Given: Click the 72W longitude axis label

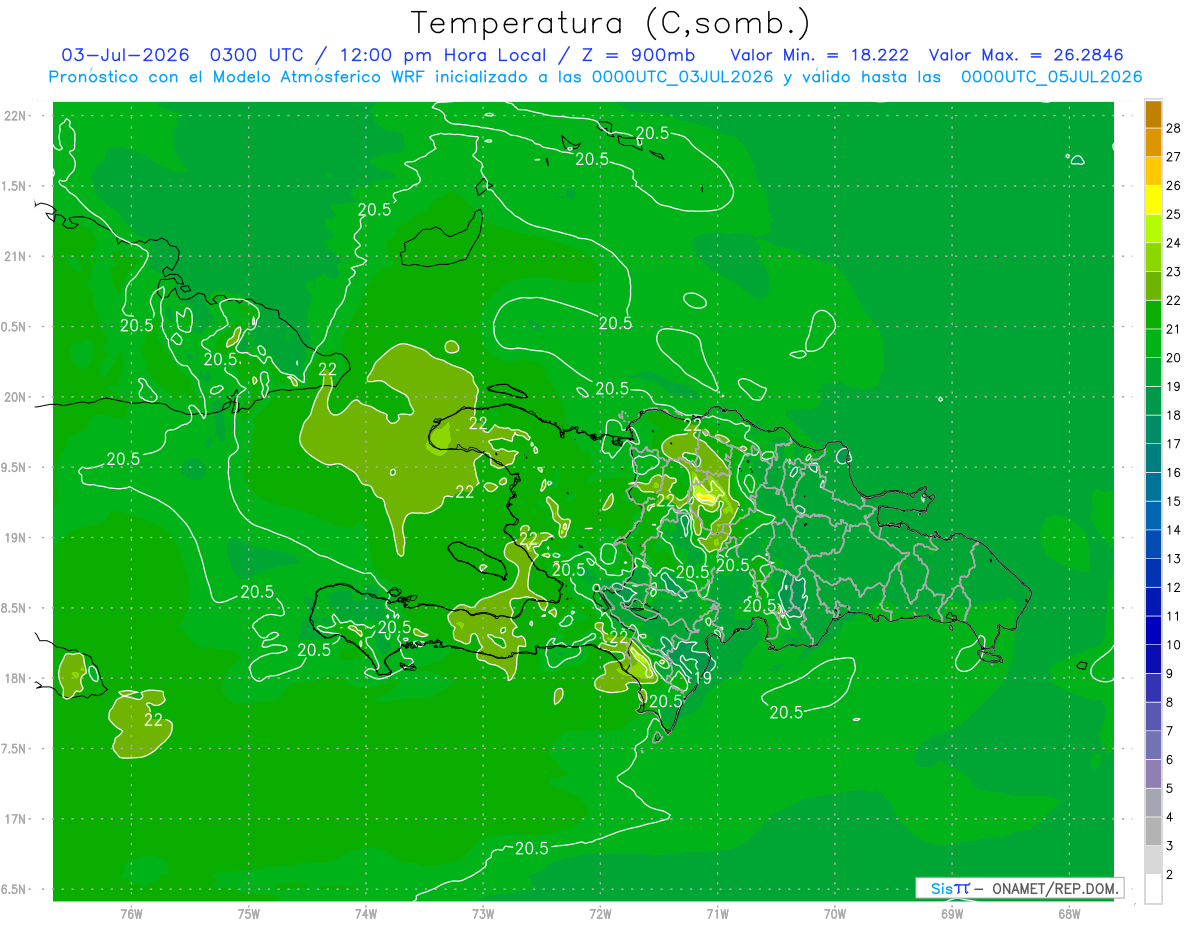Looking at the screenshot, I should click(600, 913).
